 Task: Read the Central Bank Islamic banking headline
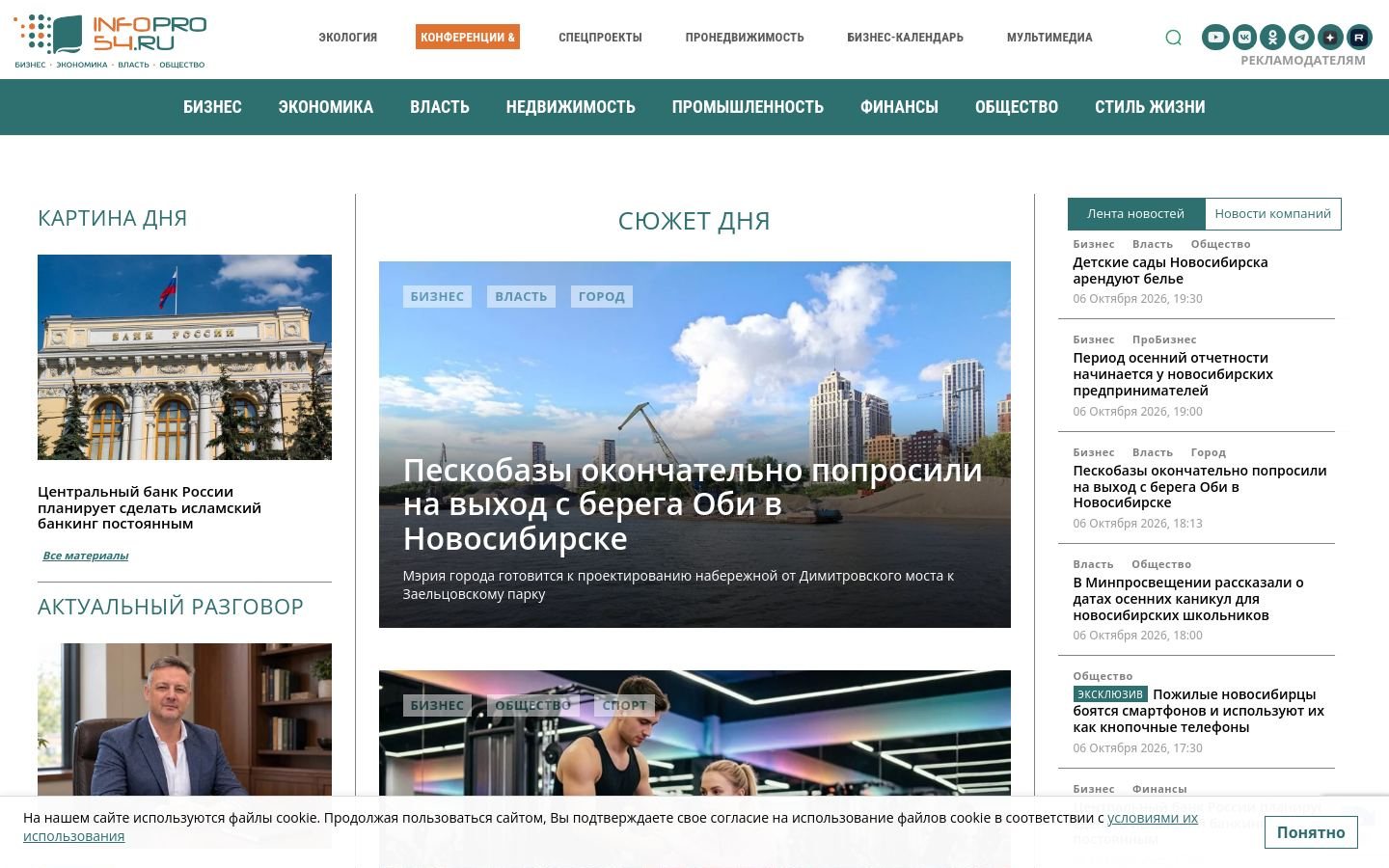pyautogui.click(x=150, y=507)
